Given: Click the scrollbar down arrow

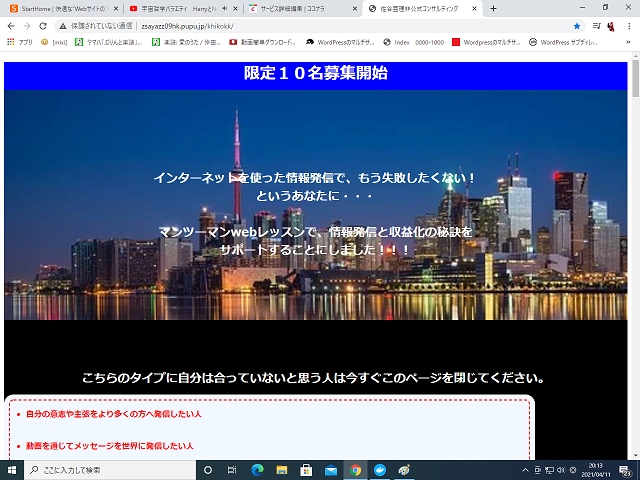Looking at the screenshot, I should click(x=636, y=455).
